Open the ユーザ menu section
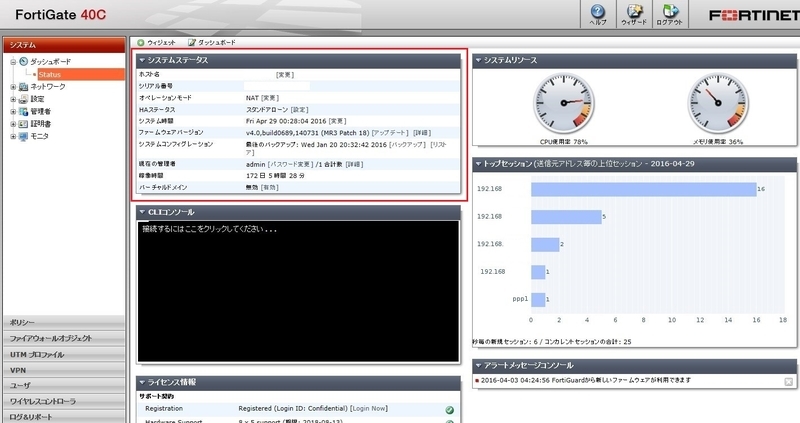Screen dimensions: 800x423 (64, 386)
